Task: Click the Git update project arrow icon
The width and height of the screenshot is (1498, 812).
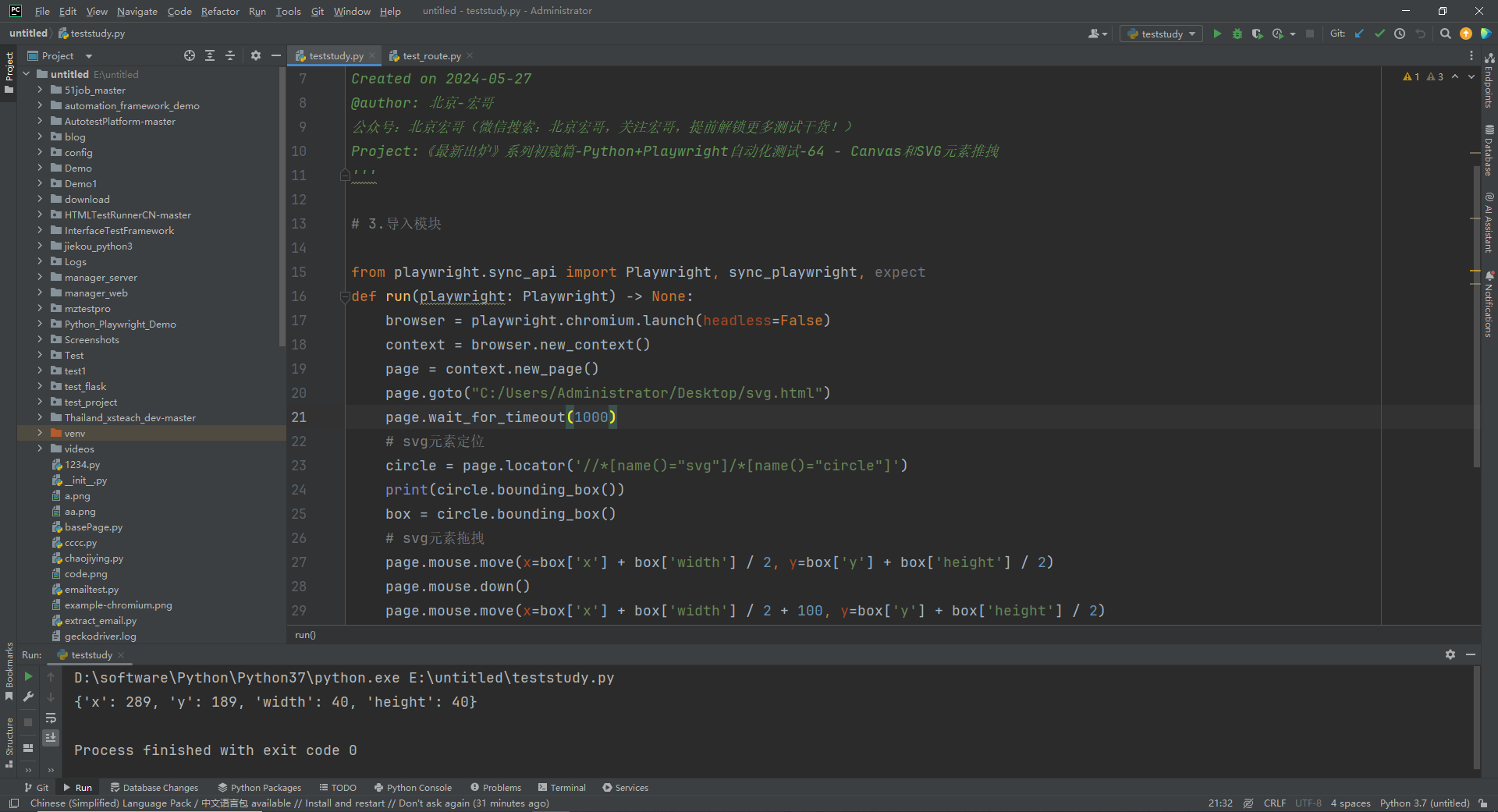Action: 1360,34
